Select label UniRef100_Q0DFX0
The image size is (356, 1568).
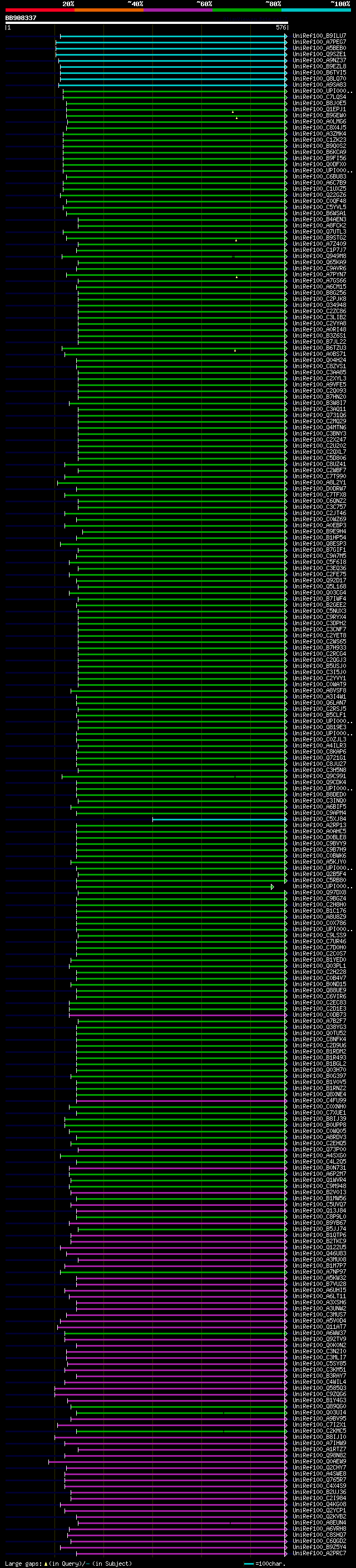click(319, 164)
